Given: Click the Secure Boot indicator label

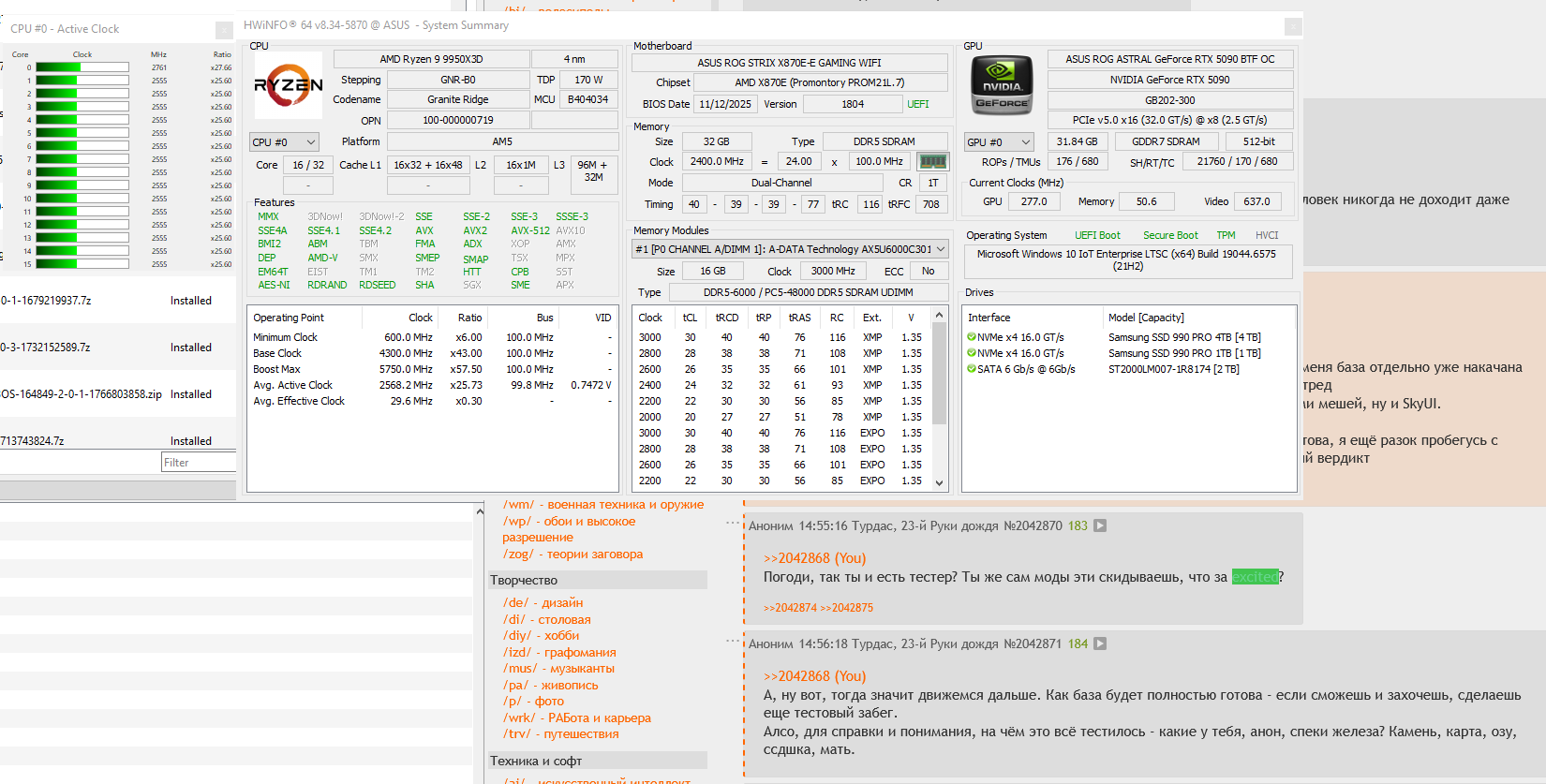Looking at the screenshot, I should tap(1170, 235).
